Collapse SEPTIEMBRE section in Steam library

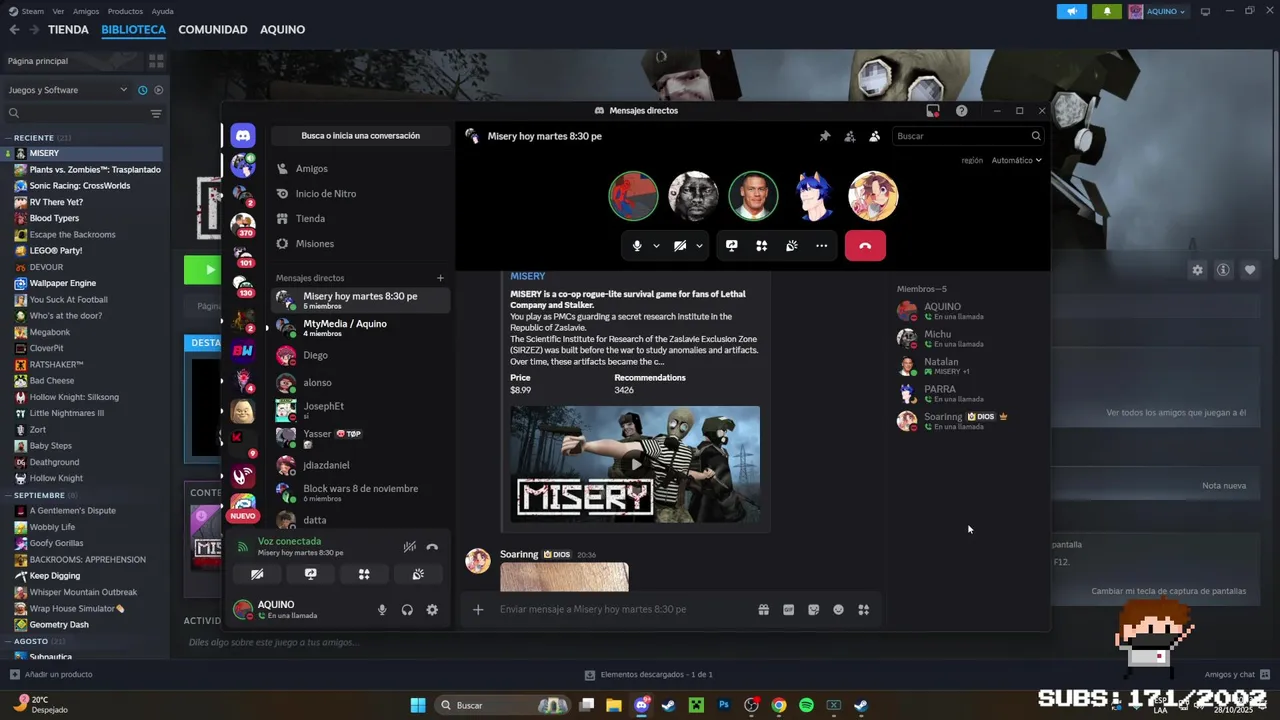pos(40,495)
